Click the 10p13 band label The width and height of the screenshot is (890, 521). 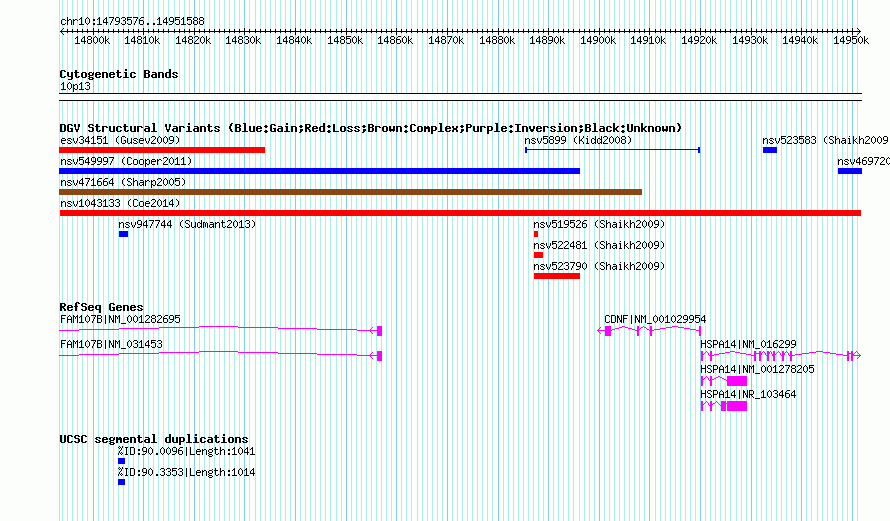coord(75,86)
